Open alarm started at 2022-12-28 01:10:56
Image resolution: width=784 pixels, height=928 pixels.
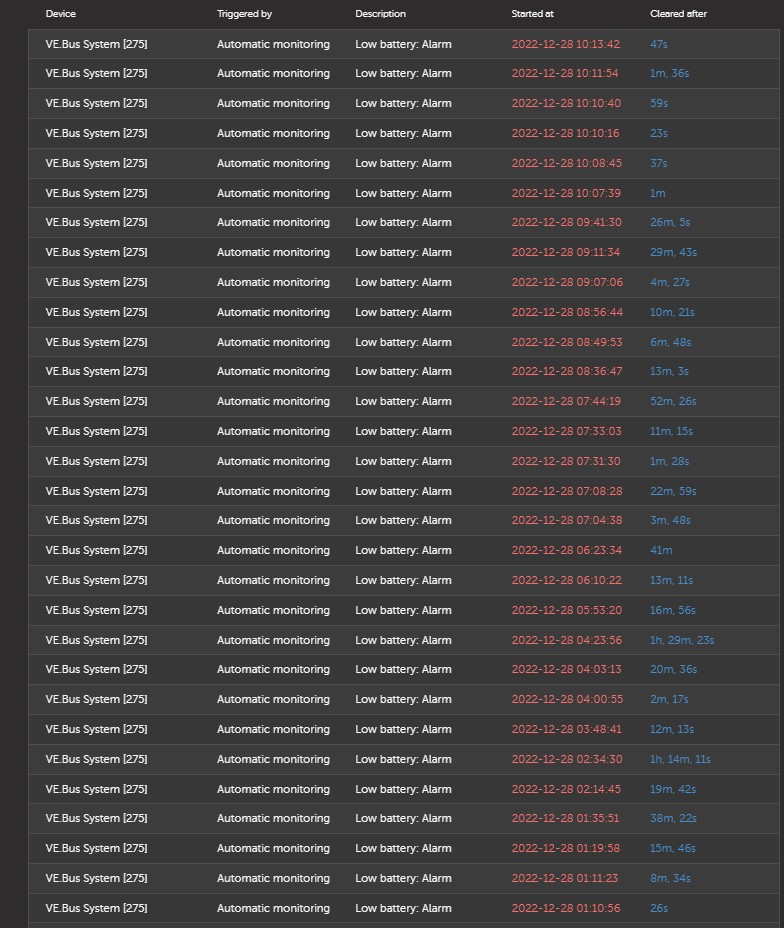click(404, 908)
